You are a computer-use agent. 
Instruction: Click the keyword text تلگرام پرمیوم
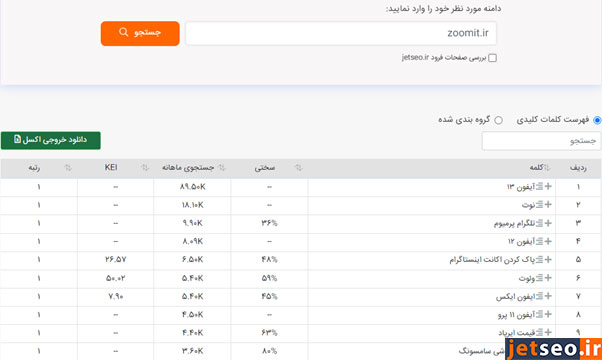(514, 223)
